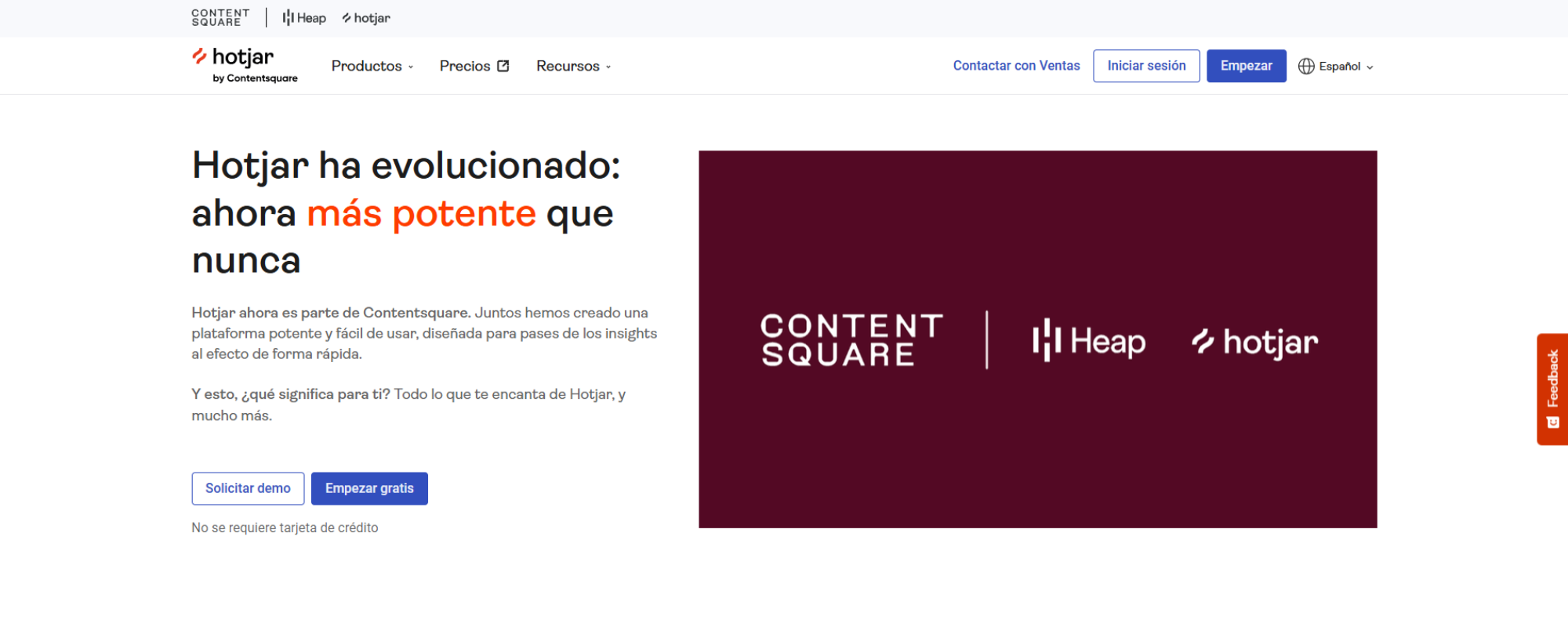1568x627 pixels.
Task: Click the 'No se requiere tarjeta de crédito' text
Action: (x=285, y=527)
